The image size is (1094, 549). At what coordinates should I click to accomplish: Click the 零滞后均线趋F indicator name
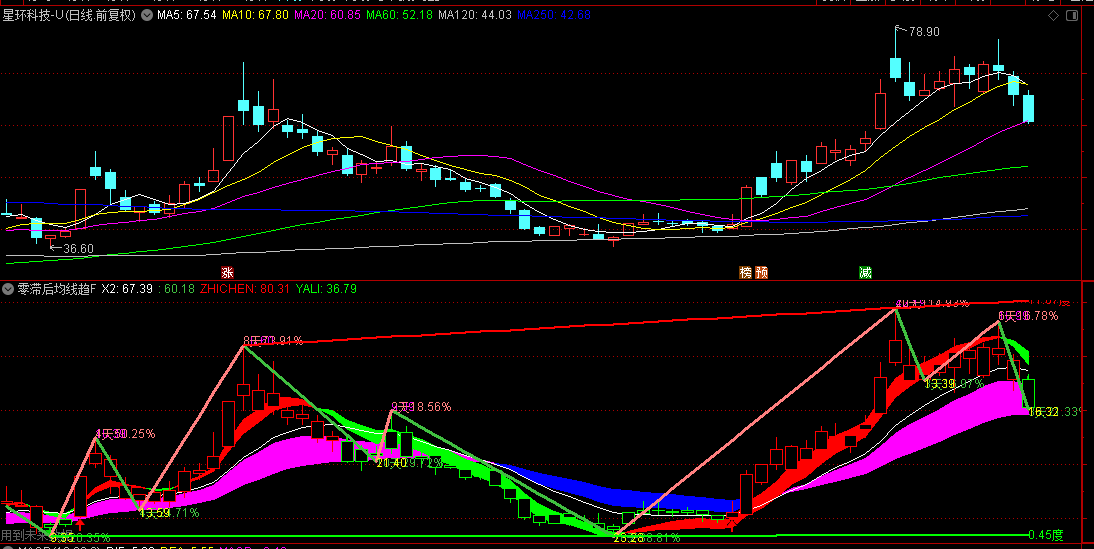coord(57,288)
